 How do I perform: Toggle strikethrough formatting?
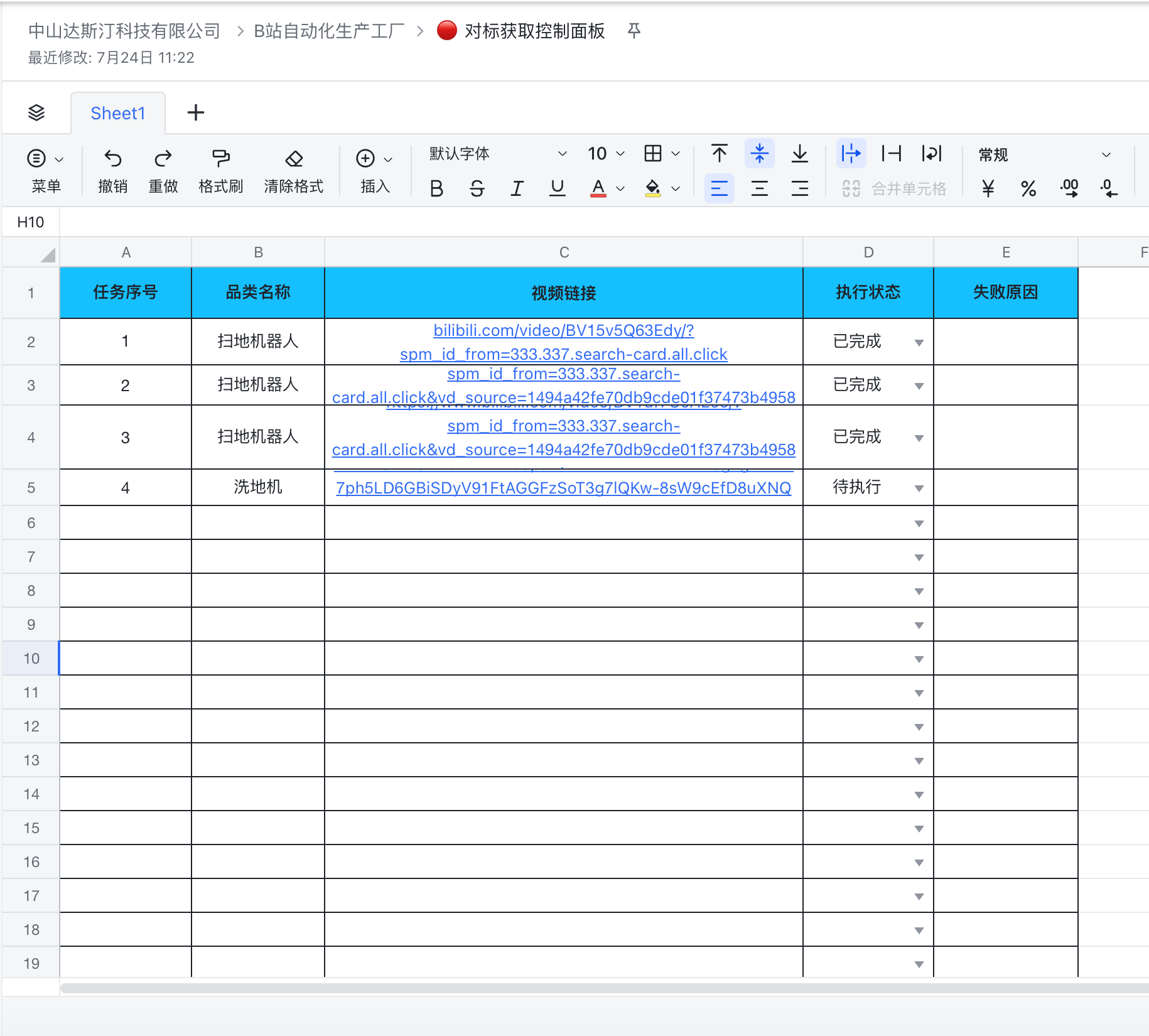pos(477,188)
